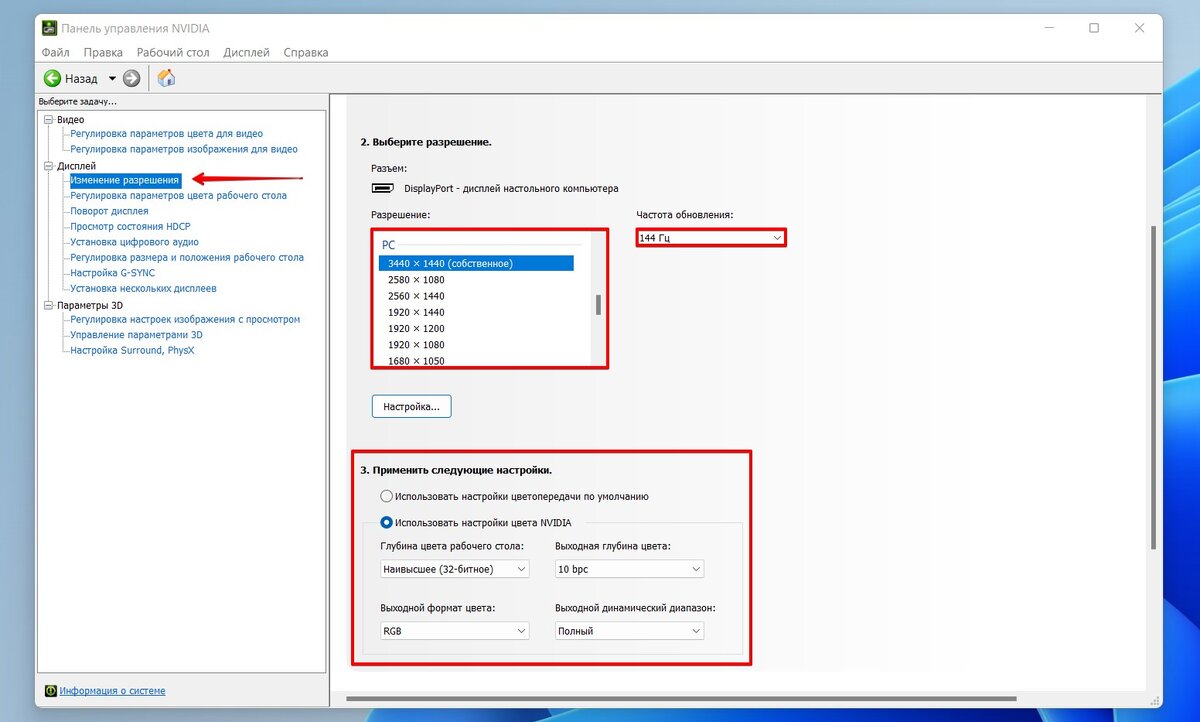
Task: Select resolution 1920 × 1200
Action: [416, 328]
